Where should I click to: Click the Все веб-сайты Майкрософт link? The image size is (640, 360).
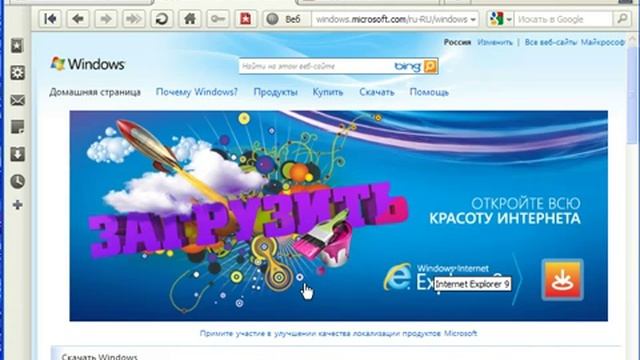click(574, 42)
